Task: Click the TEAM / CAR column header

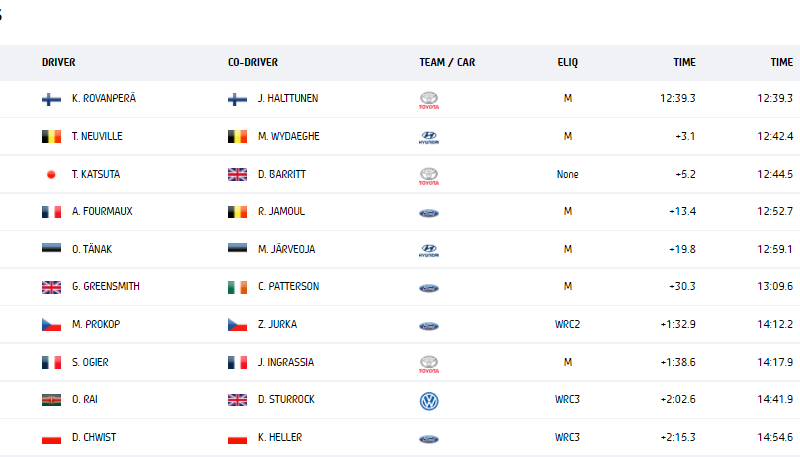Action: tap(447, 62)
